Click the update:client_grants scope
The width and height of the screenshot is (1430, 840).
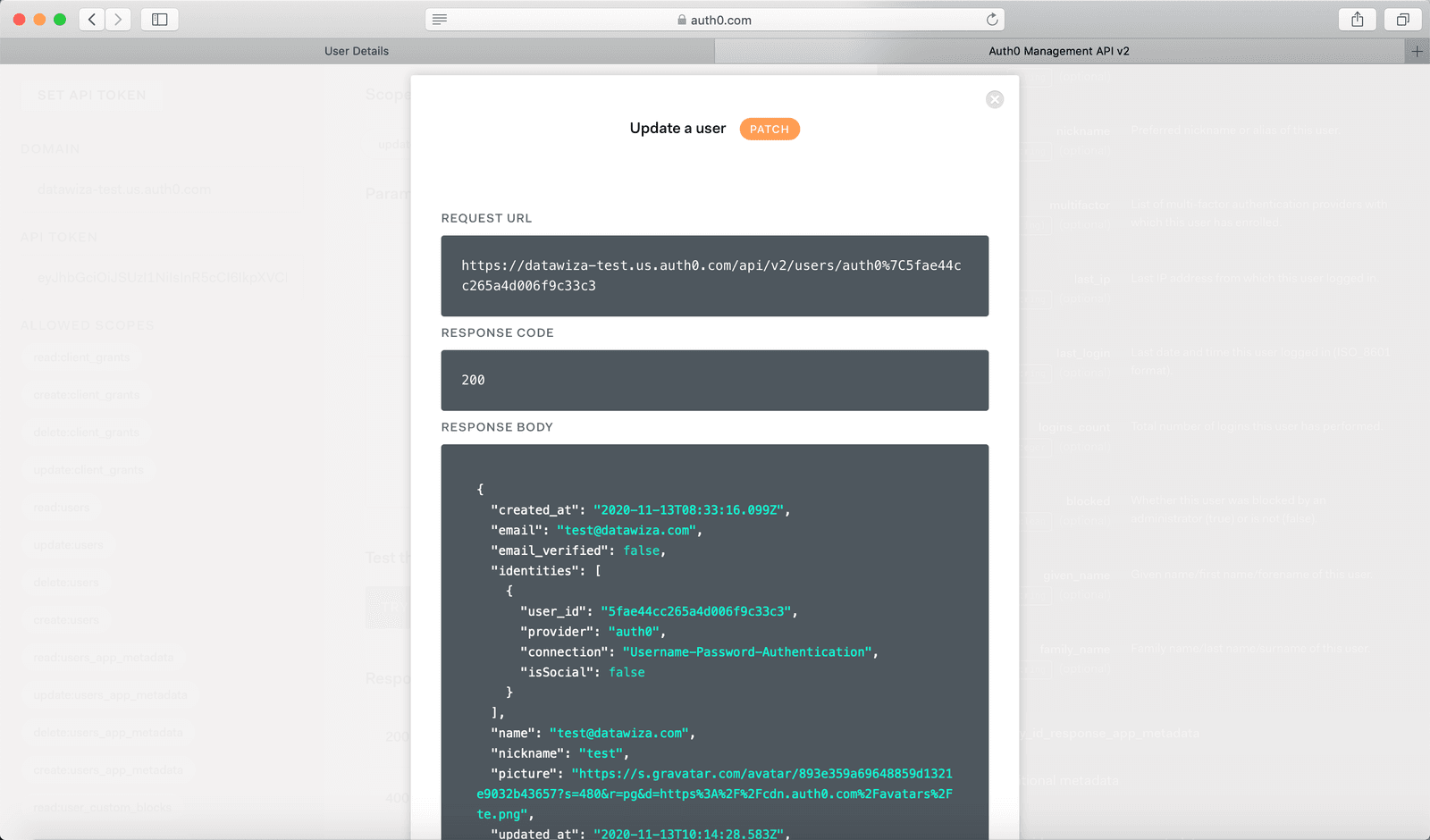coord(88,470)
